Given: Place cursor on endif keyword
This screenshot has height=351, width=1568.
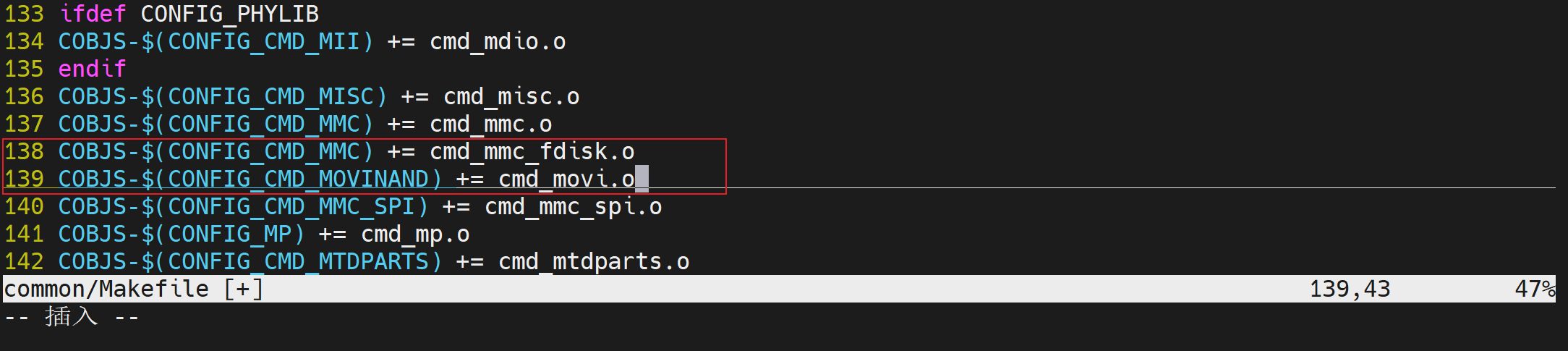Looking at the screenshot, I should (x=93, y=69).
